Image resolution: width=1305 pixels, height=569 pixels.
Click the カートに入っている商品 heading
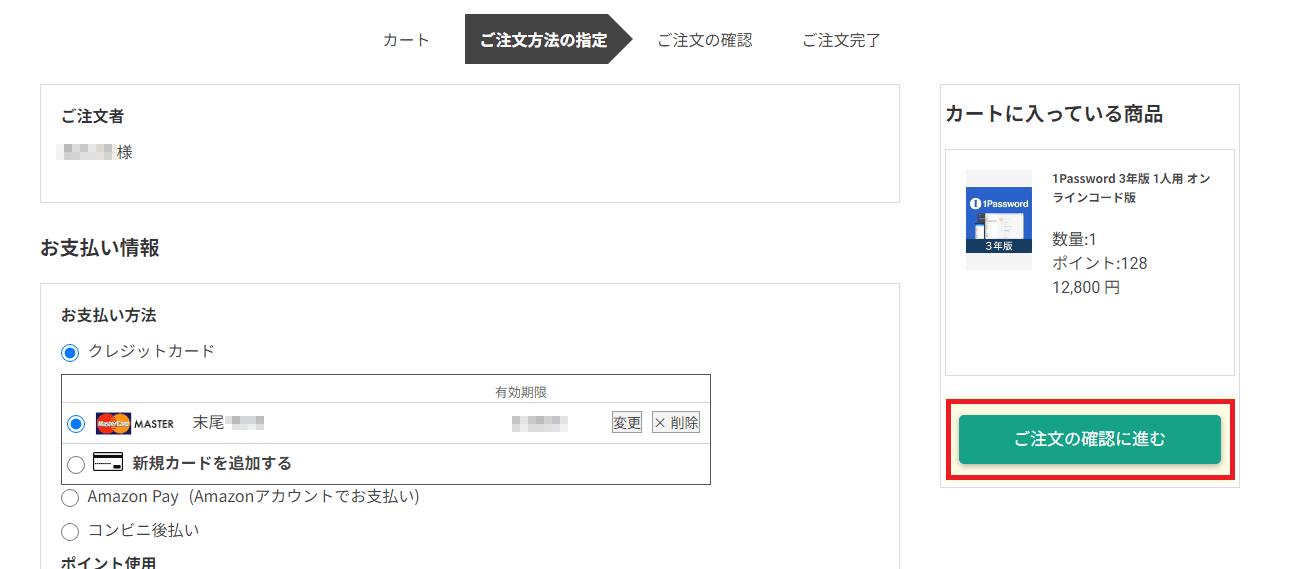pyautogui.click(x=1054, y=114)
